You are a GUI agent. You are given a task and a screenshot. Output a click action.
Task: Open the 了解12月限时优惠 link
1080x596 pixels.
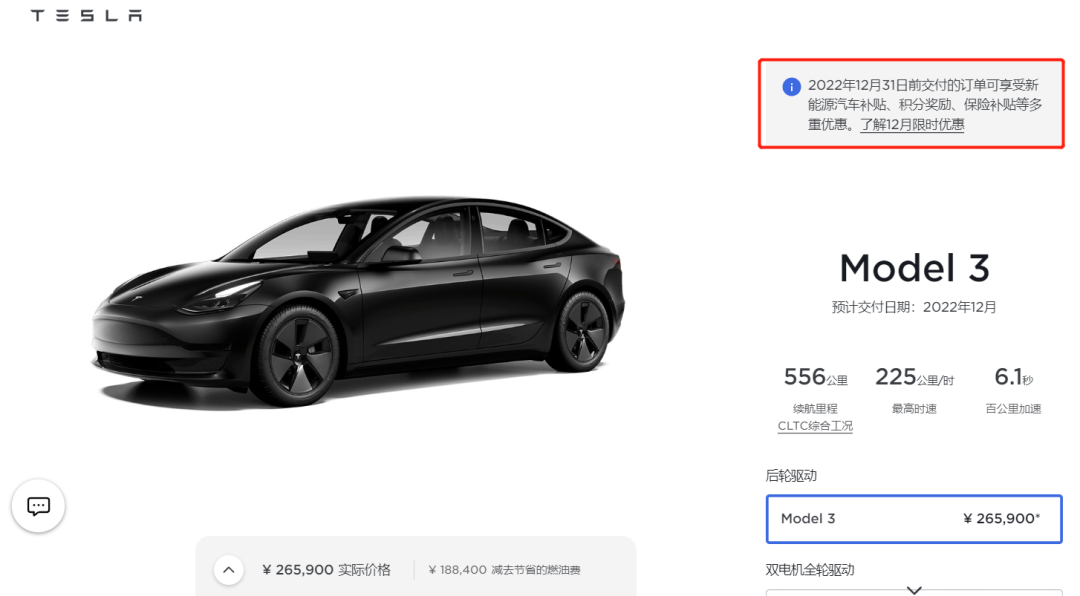[912, 125]
